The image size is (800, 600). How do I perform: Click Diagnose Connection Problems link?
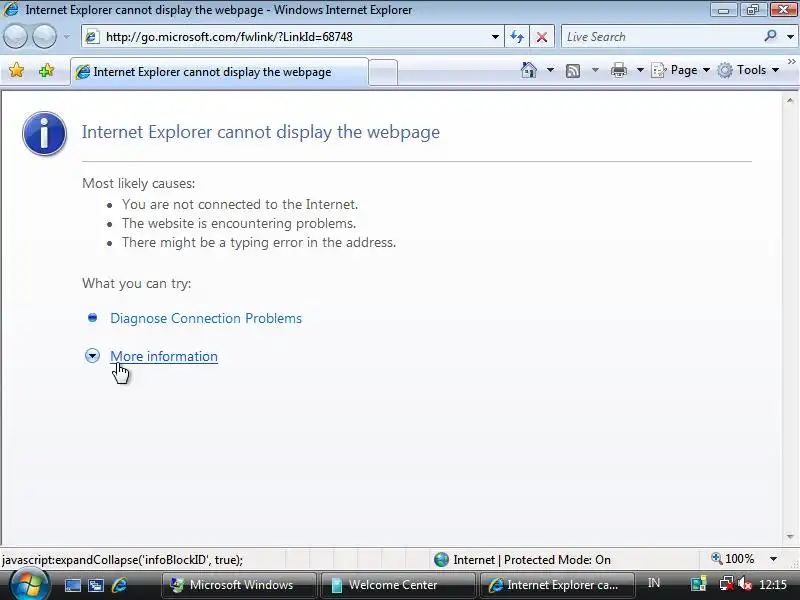click(x=206, y=318)
